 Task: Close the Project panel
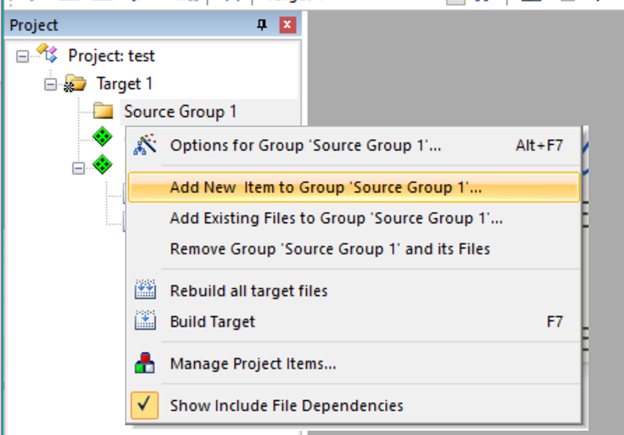[x=287, y=25]
